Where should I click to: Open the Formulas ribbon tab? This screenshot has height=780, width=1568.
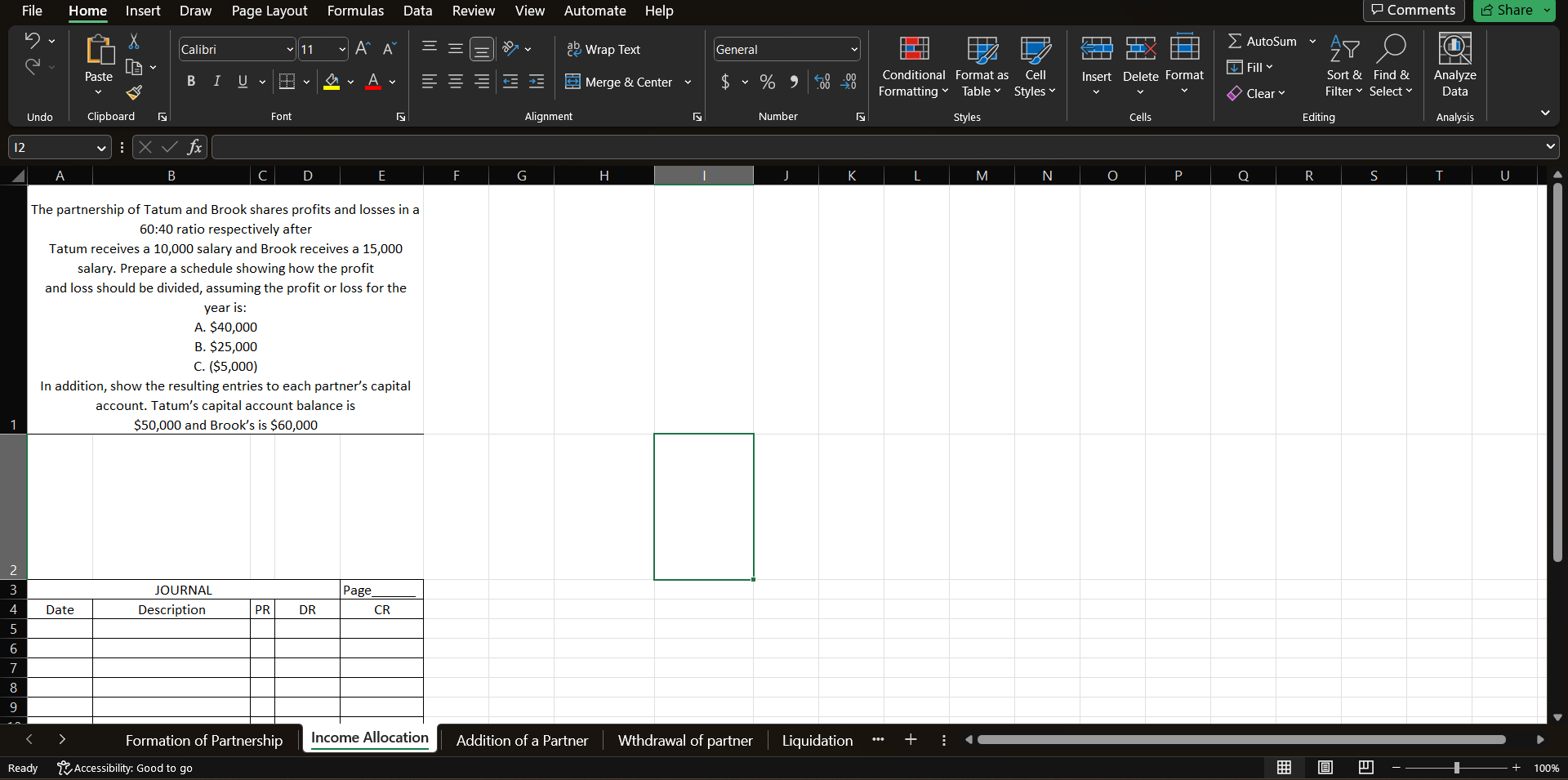[x=355, y=11]
